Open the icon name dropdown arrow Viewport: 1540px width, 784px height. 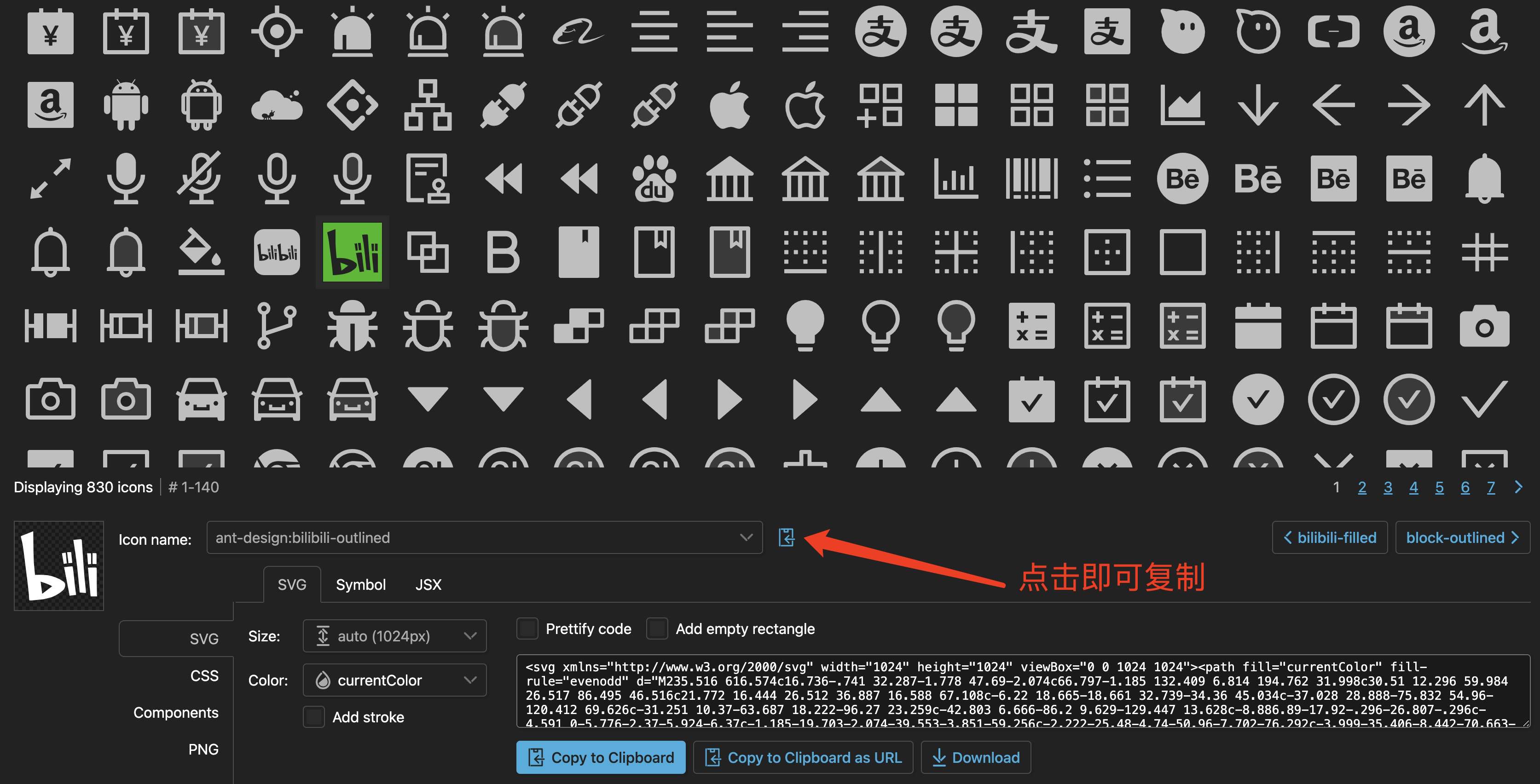(x=746, y=537)
